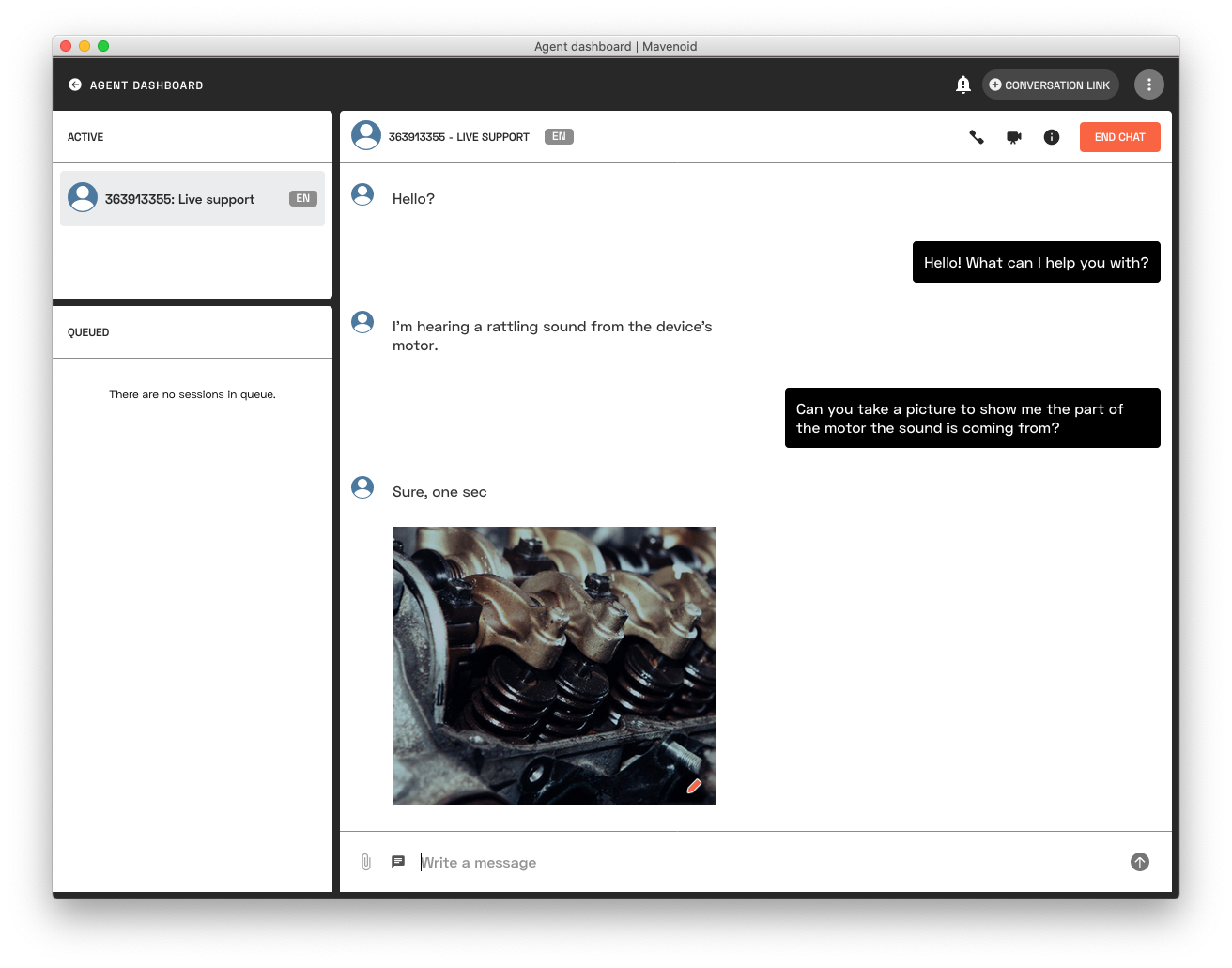
Task: End the current chat
Action: tap(1119, 137)
